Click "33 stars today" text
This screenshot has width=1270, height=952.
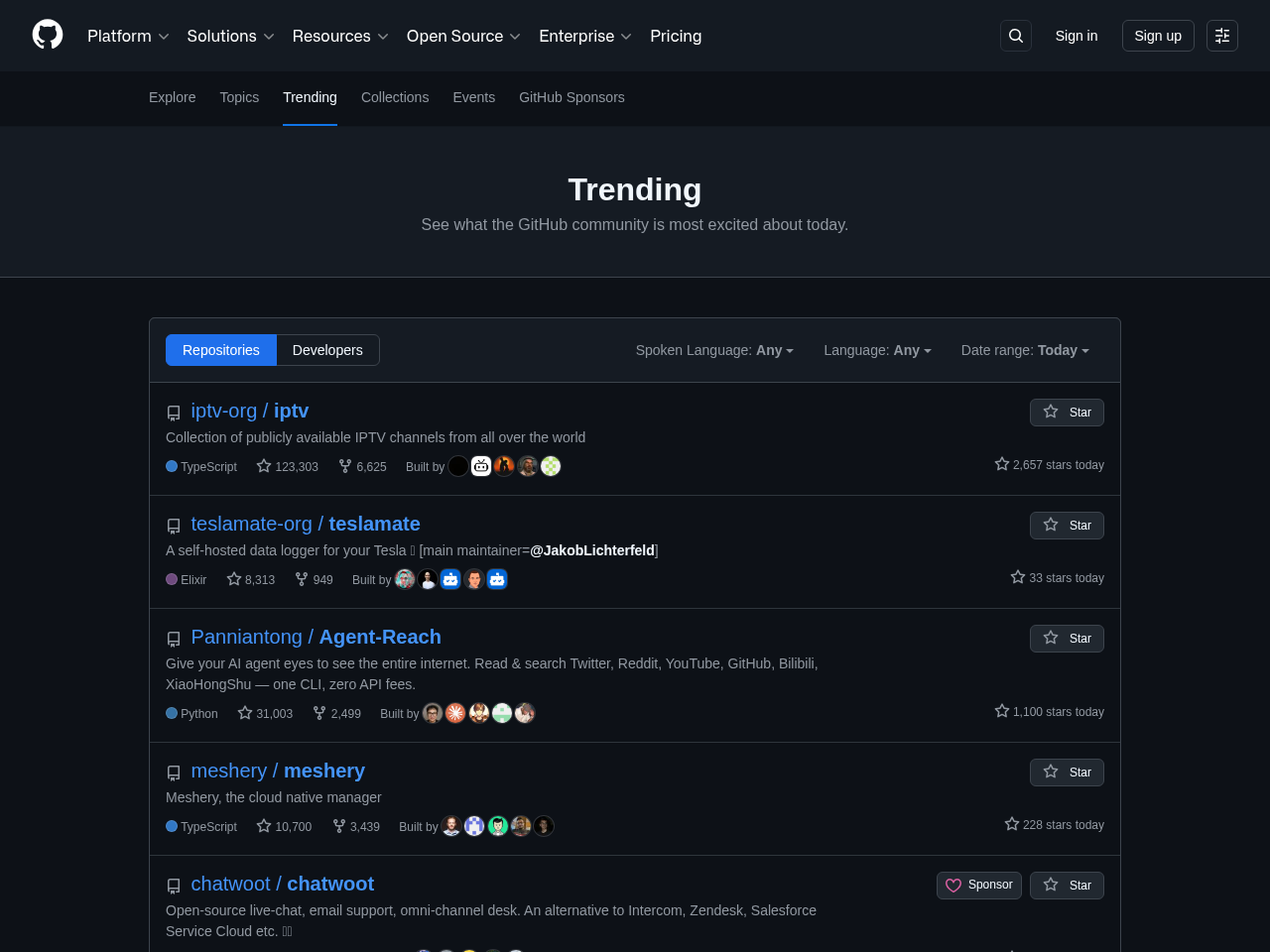1058,578
